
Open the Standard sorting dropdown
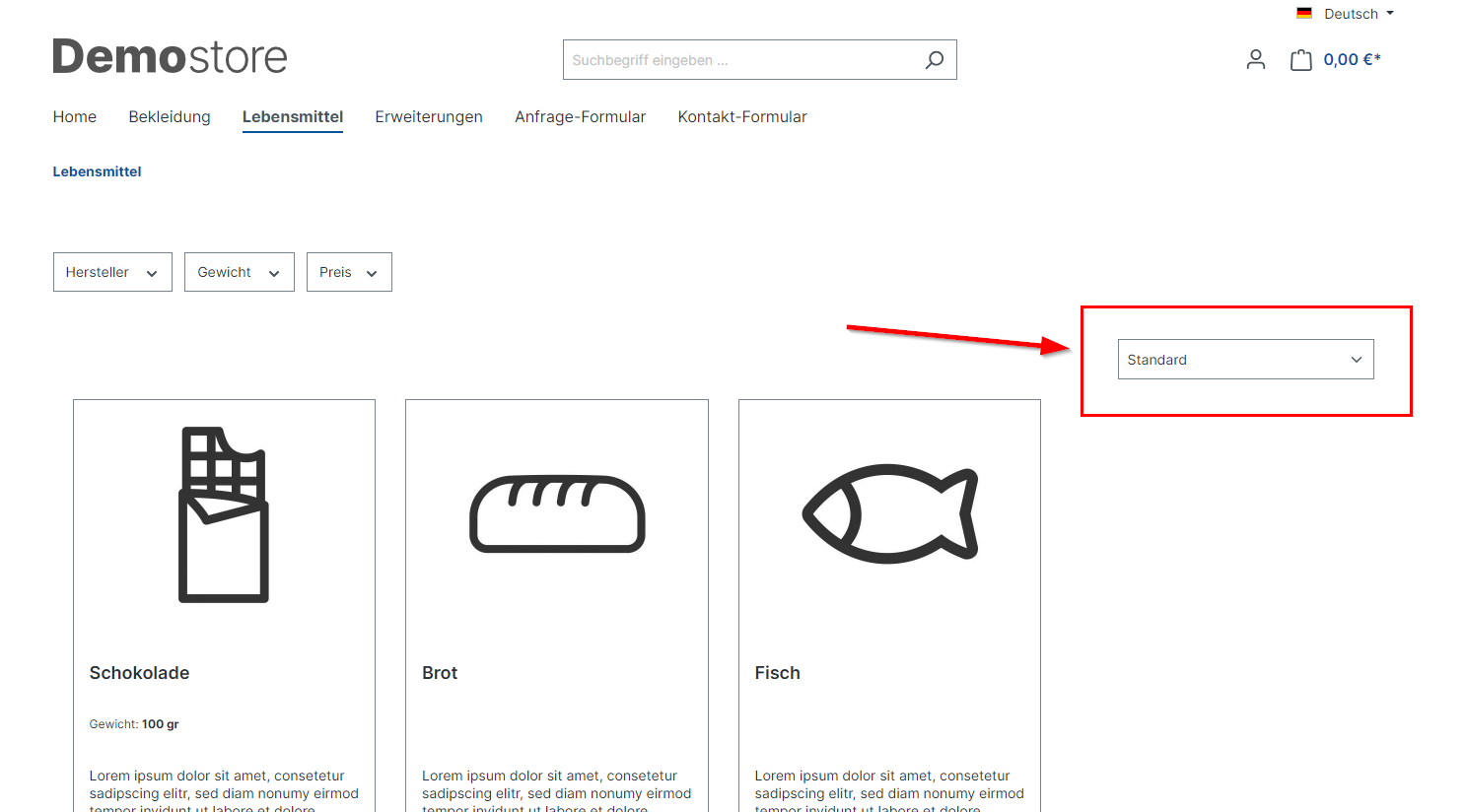(x=1245, y=360)
